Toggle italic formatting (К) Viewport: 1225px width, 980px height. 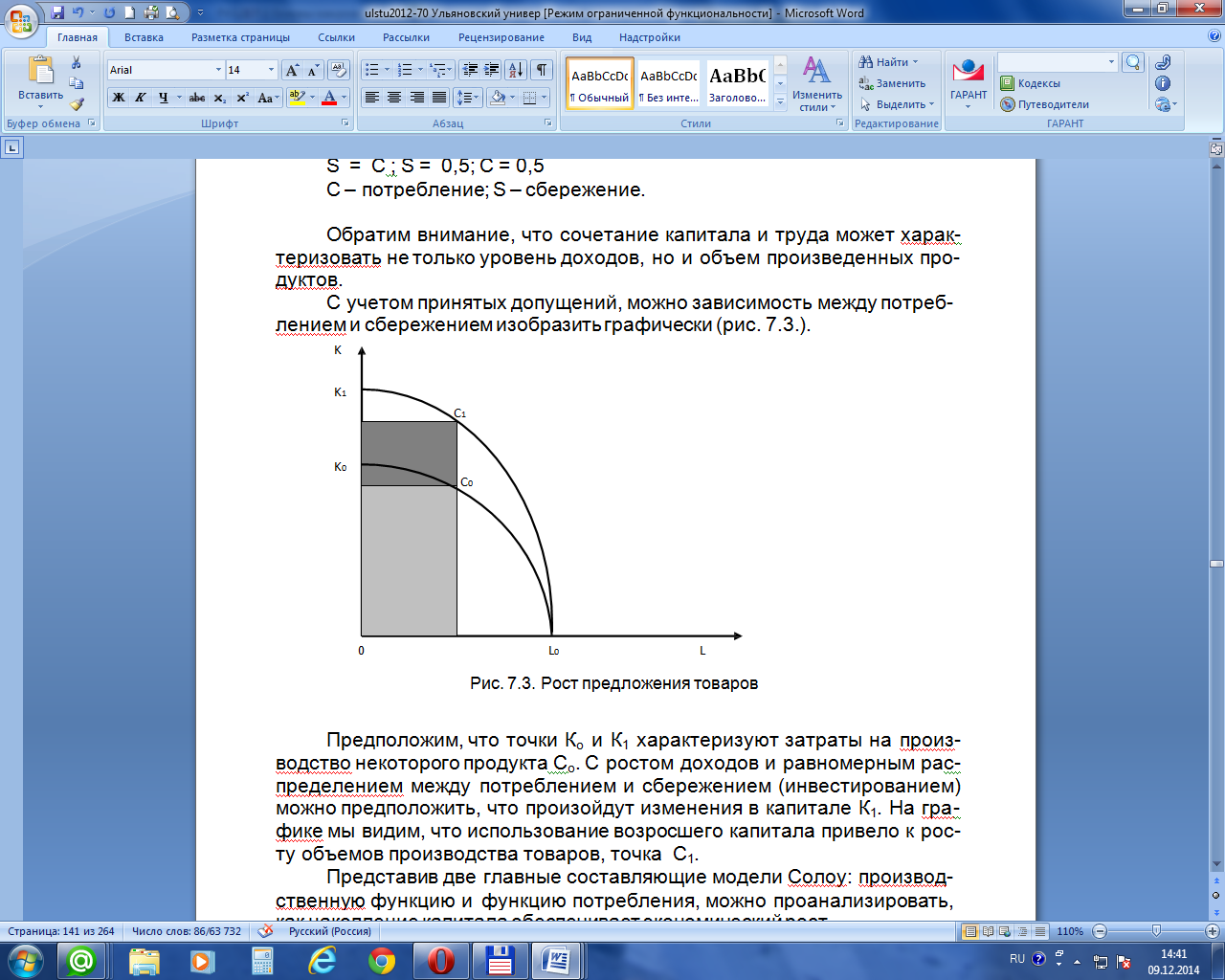(x=141, y=98)
